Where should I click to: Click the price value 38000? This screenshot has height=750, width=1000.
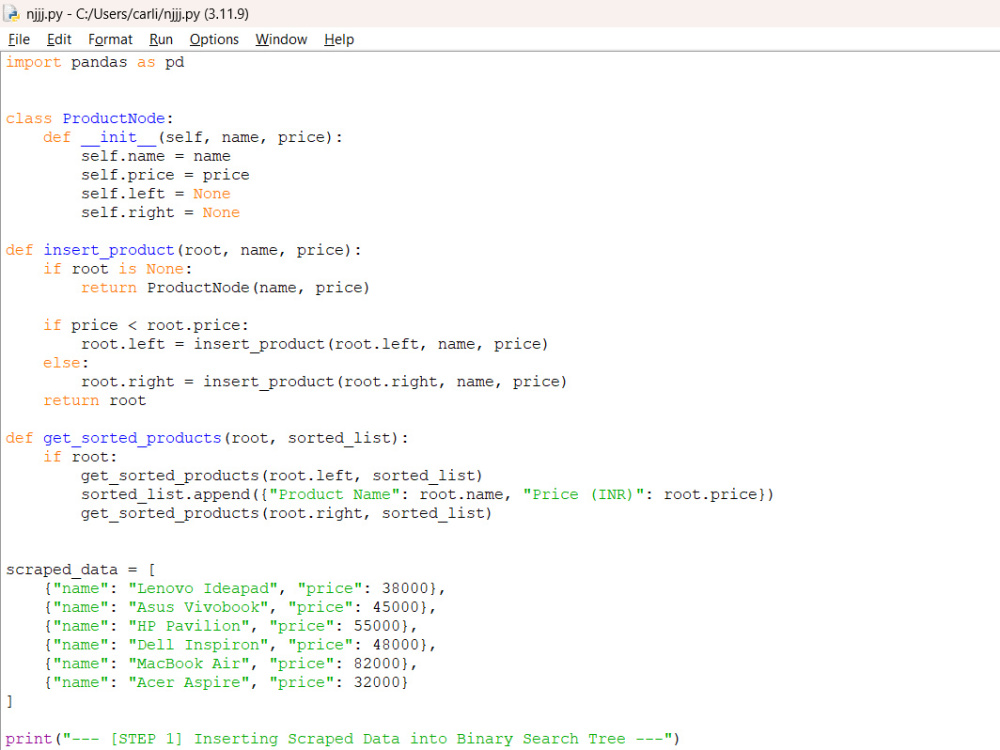coord(405,589)
